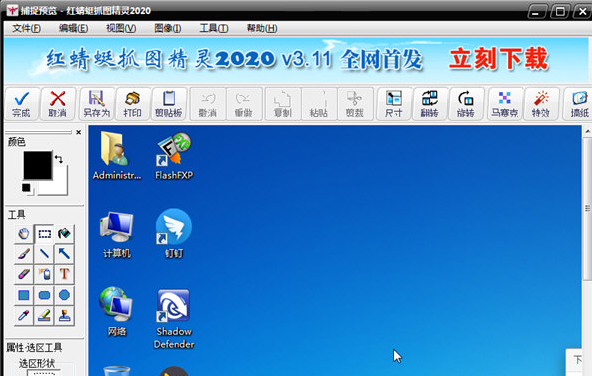The width and height of the screenshot is (592, 376).
Task: Select the arrow drawing tool
Action: coord(65,254)
